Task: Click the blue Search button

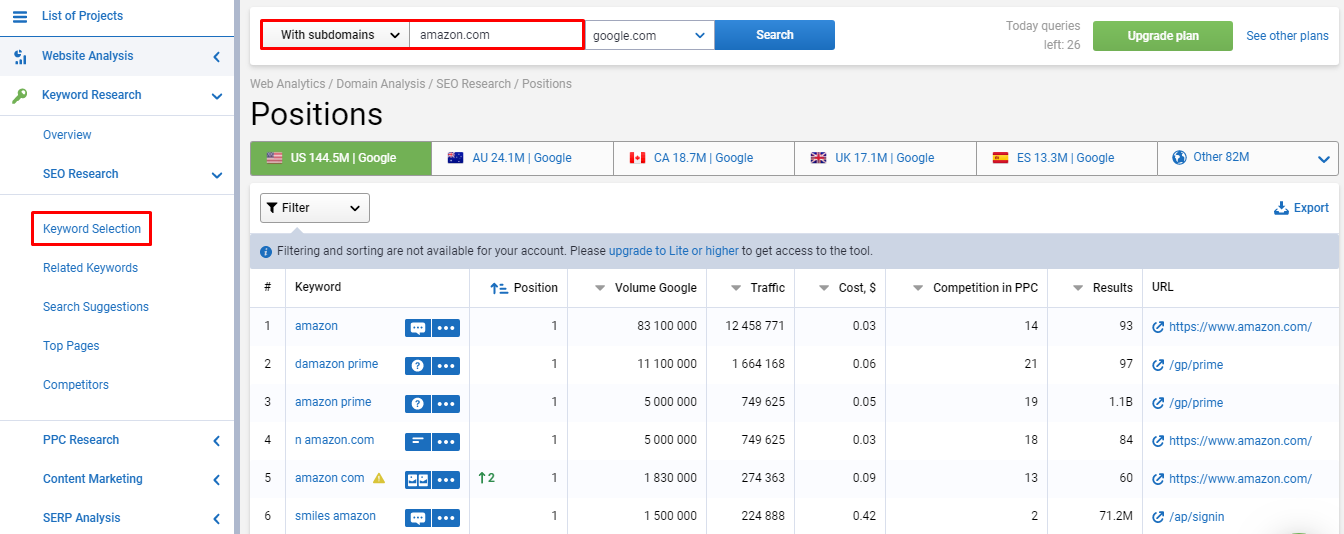Action: (775, 35)
